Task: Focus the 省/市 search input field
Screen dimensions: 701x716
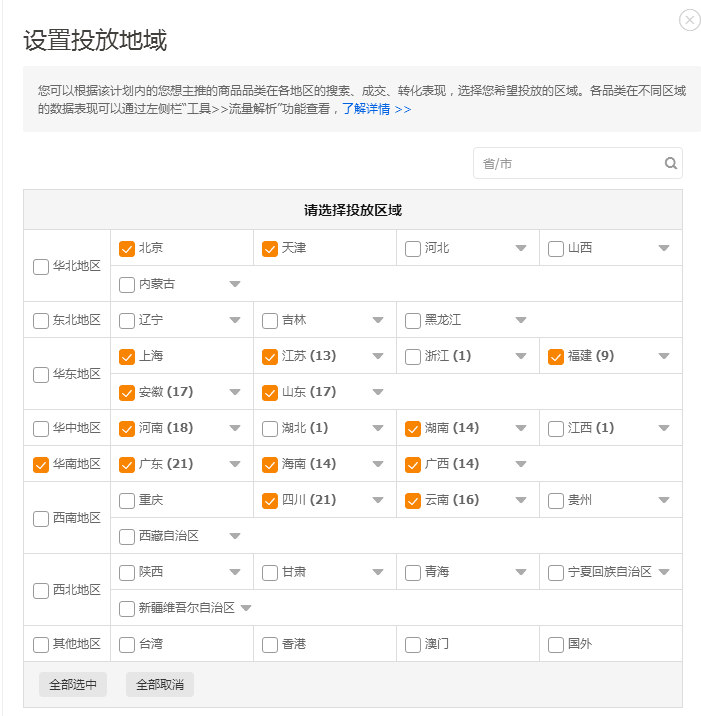Action: tap(570, 164)
